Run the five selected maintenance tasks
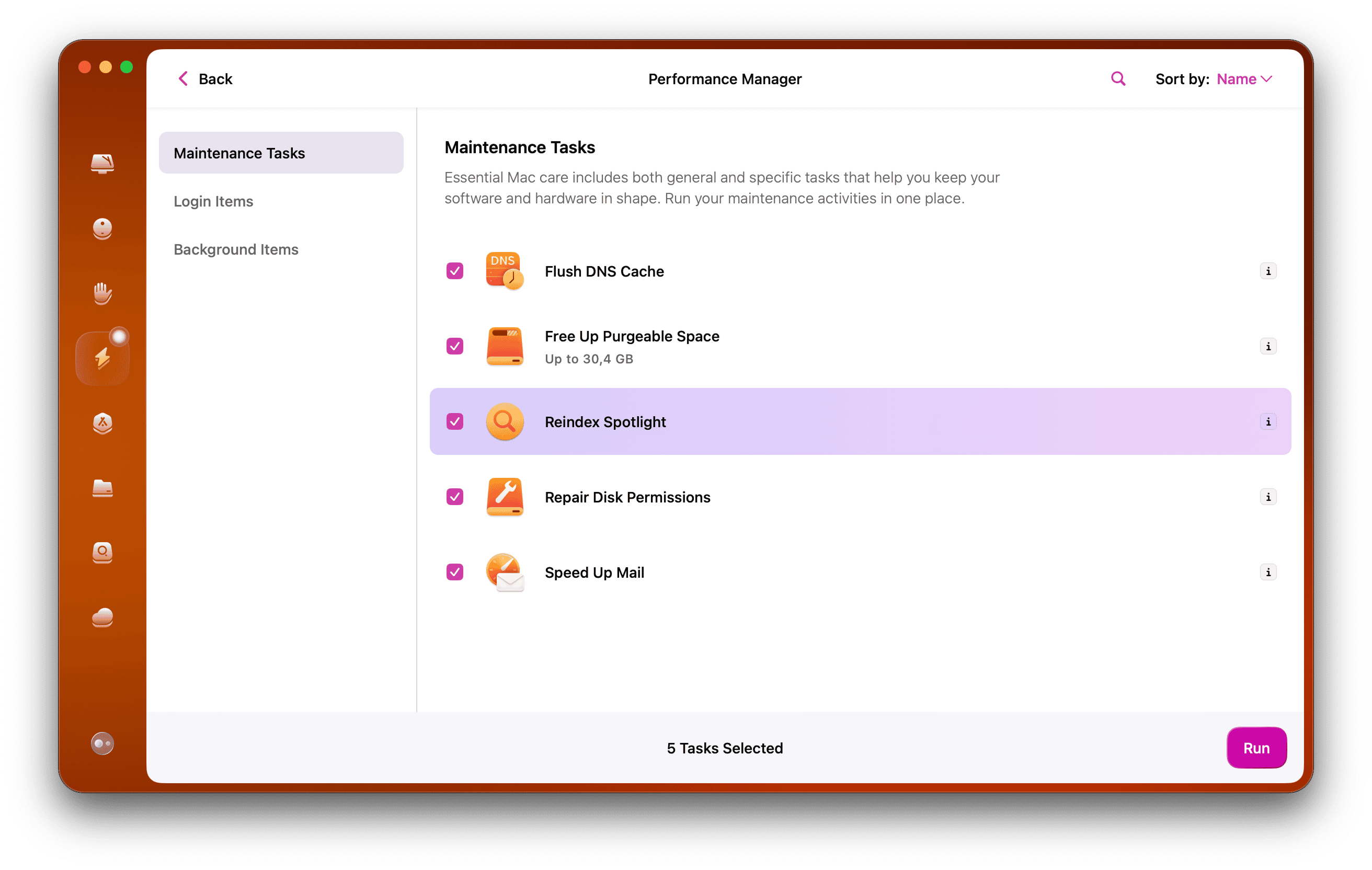The width and height of the screenshot is (1372, 870). (x=1256, y=748)
